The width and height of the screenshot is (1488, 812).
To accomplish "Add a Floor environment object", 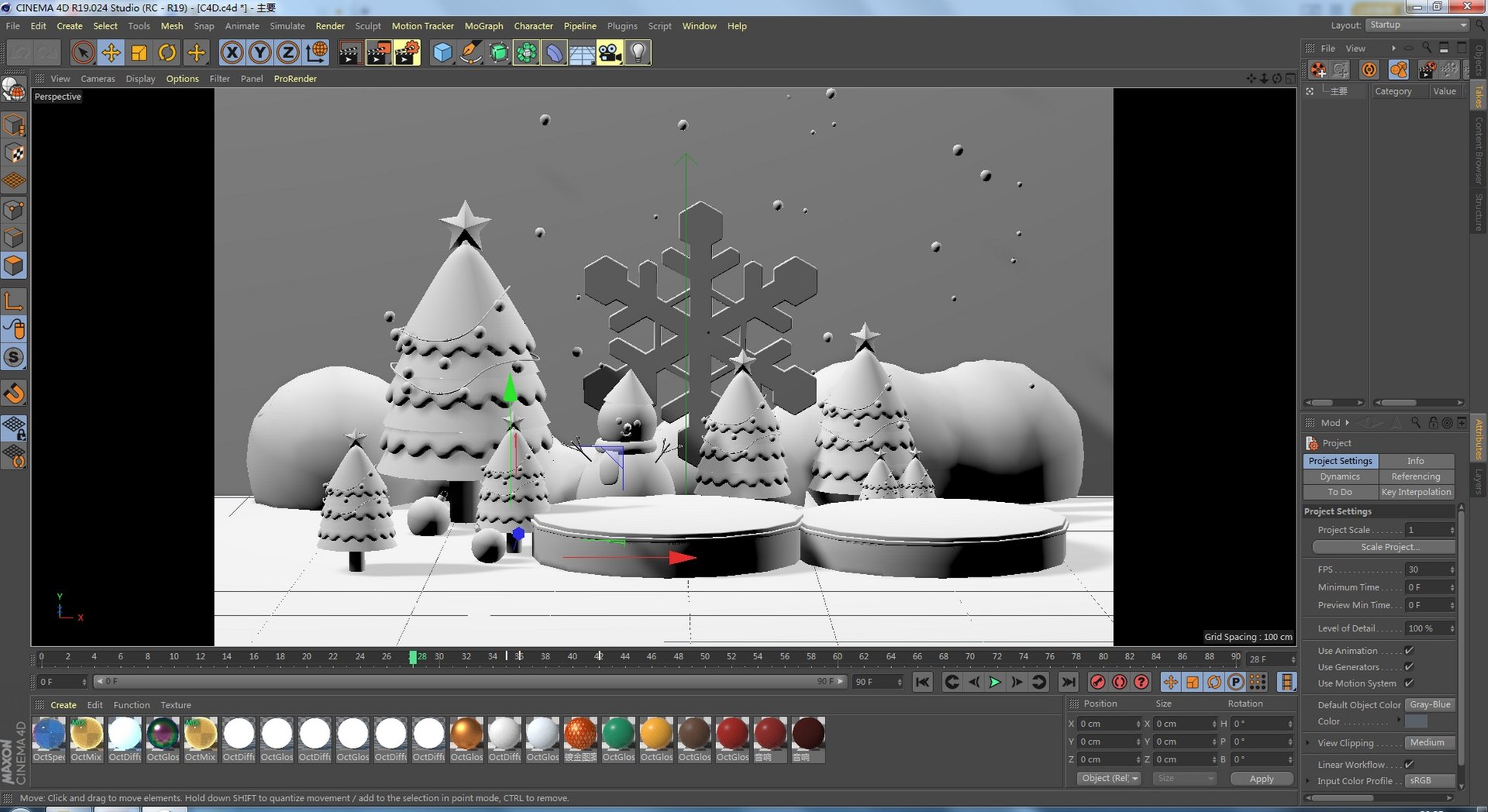I will tap(582, 53).
